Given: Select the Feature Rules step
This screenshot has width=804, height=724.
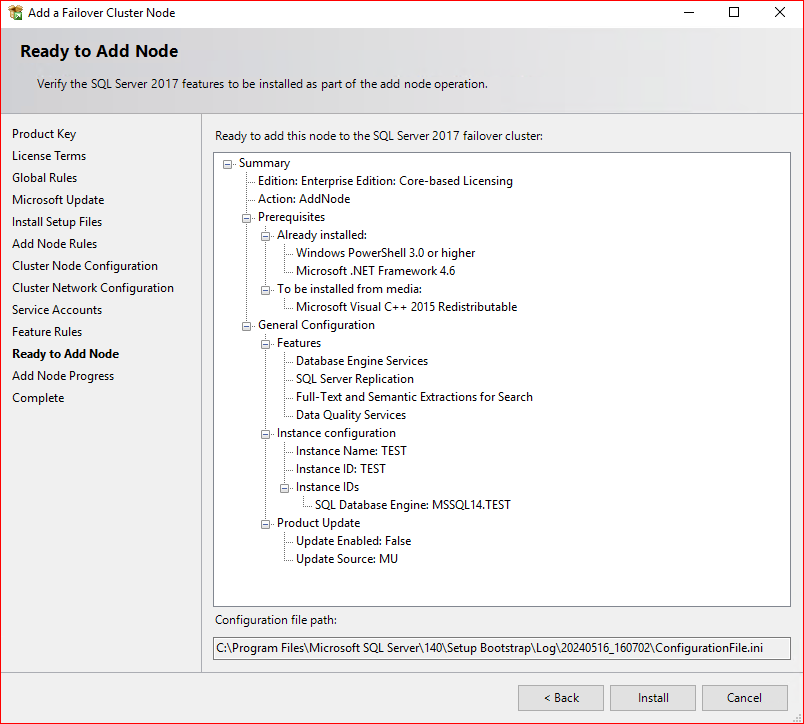Looking at the screenshot, I should (47, 332).
